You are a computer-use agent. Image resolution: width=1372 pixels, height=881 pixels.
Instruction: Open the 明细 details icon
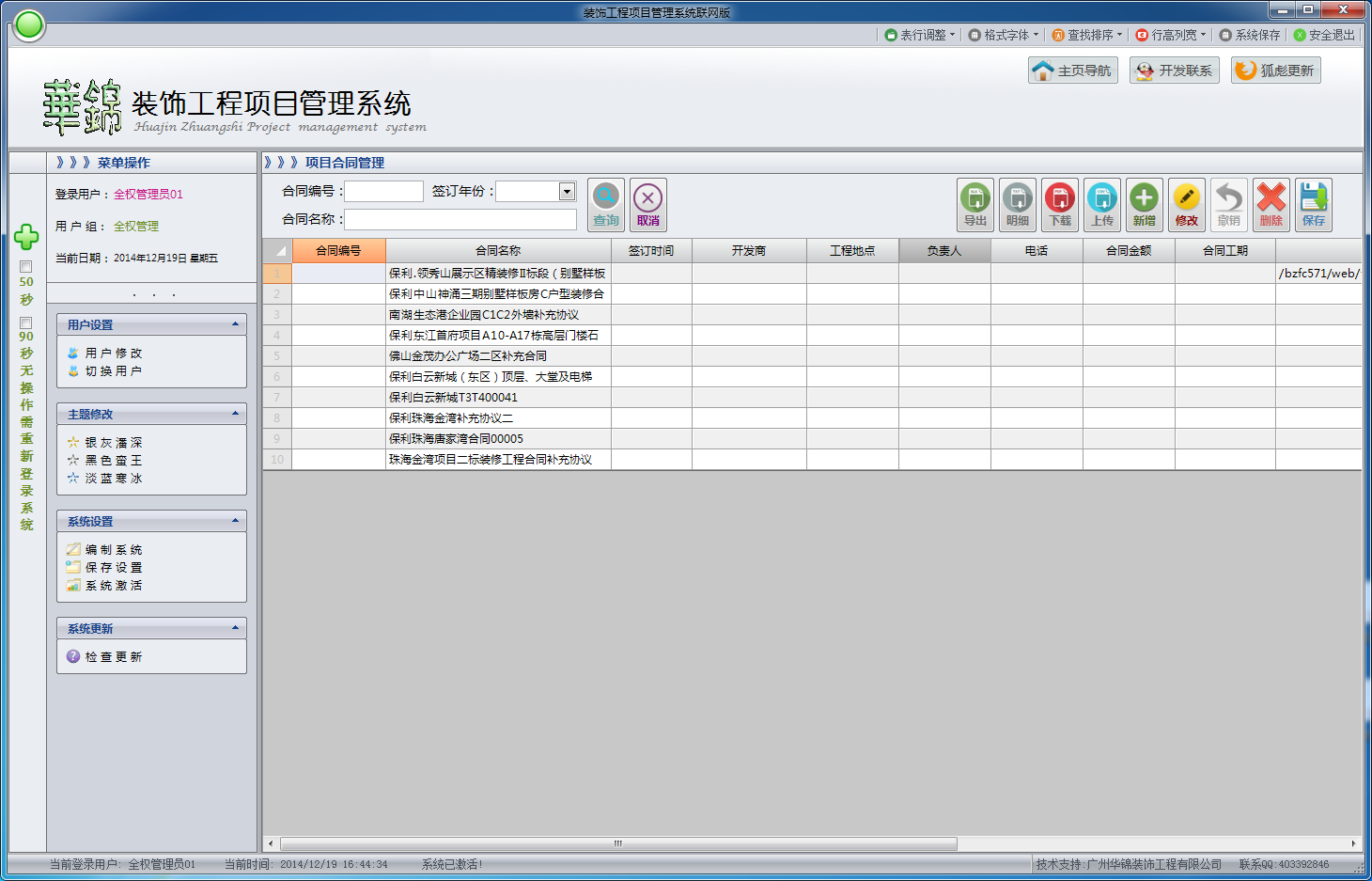[x=1017, y=204]
